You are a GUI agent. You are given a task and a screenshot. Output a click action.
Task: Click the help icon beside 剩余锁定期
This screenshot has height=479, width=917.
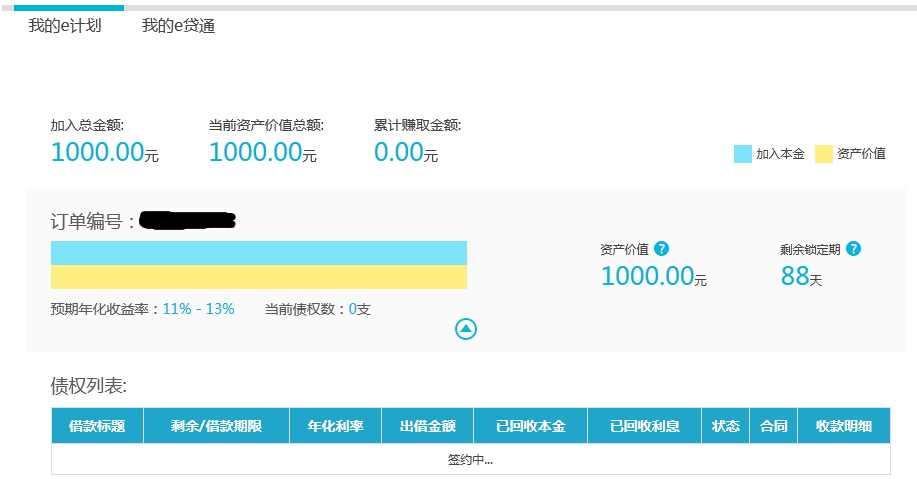853,249
